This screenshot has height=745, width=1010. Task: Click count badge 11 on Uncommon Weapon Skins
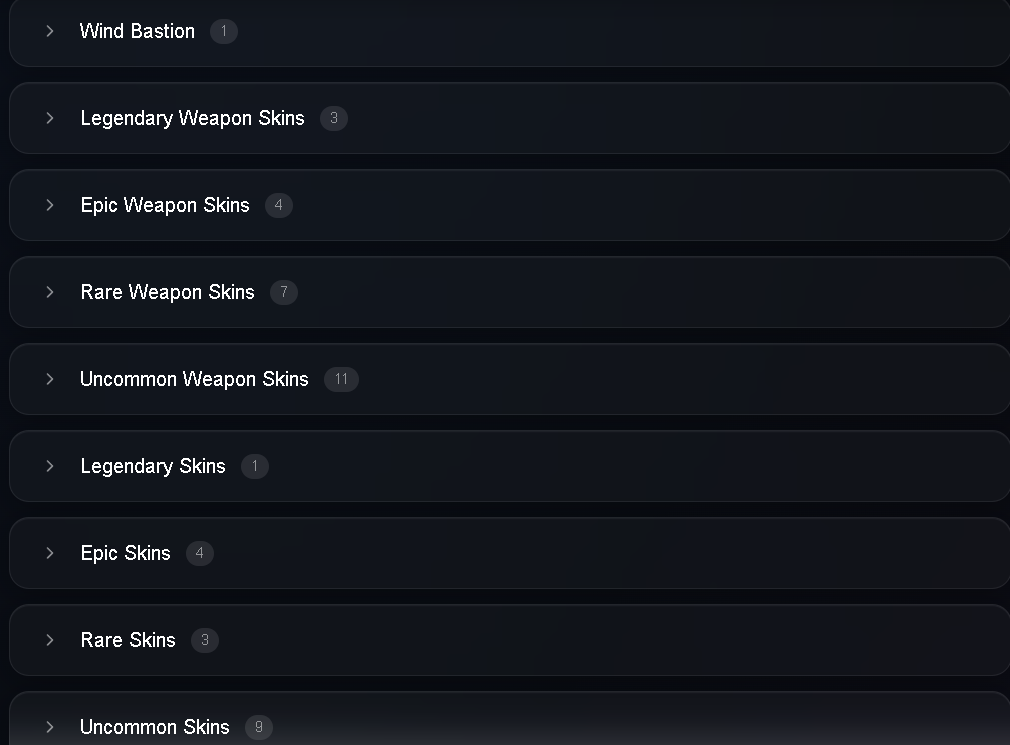pyautogui.click(x=341, y=379)
